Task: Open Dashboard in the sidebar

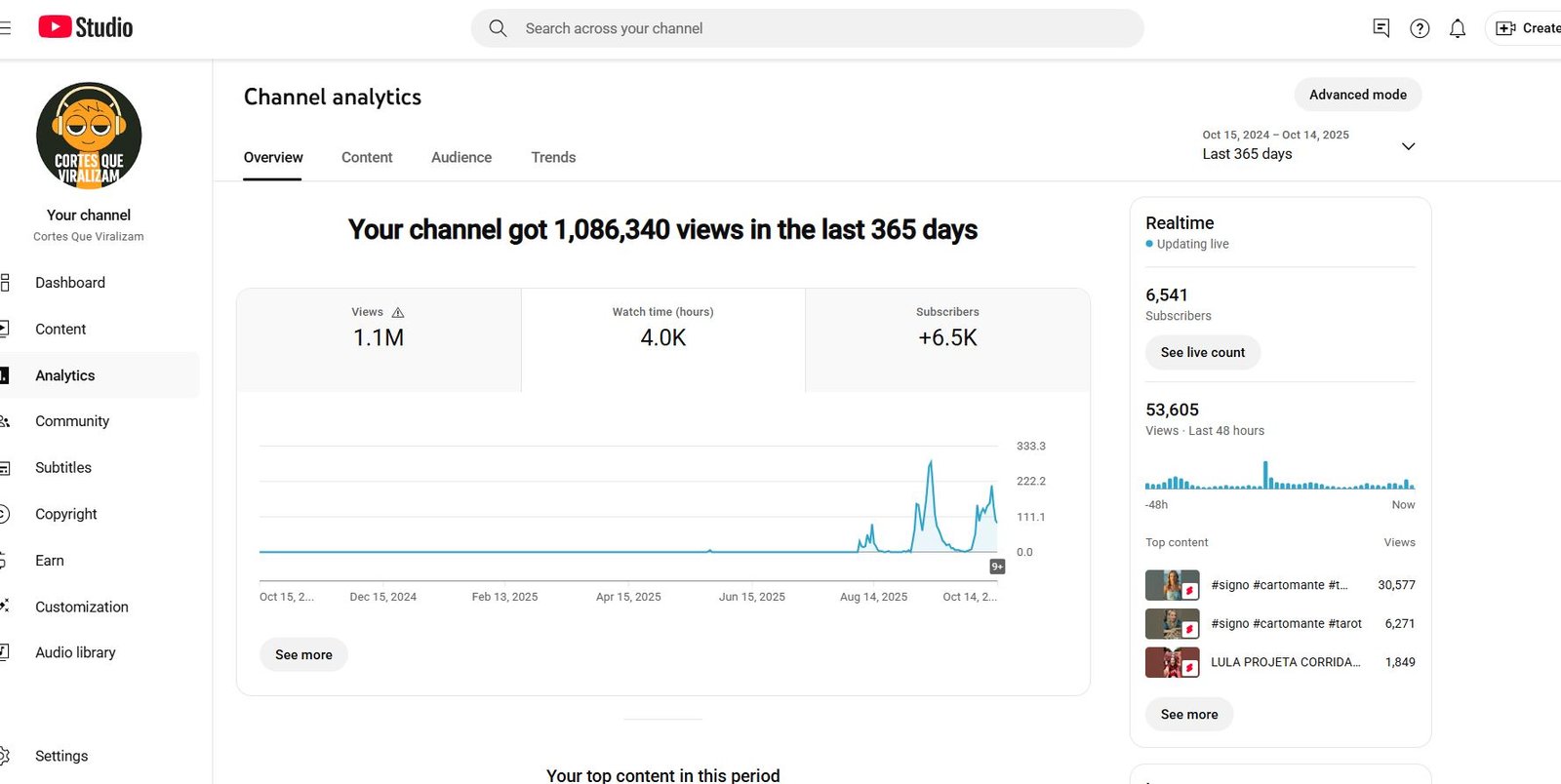Action: coord(70,283)
